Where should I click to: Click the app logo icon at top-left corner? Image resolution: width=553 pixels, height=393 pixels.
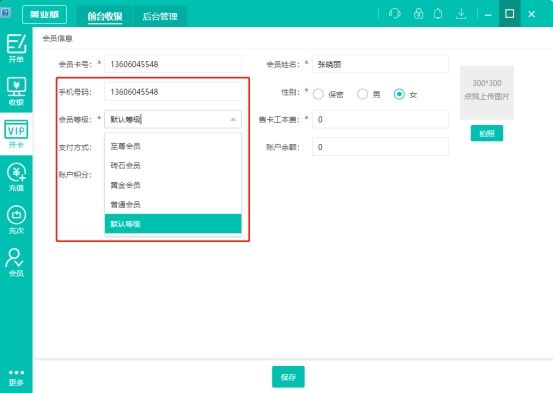pyautogui.click(x=6, y=13)
